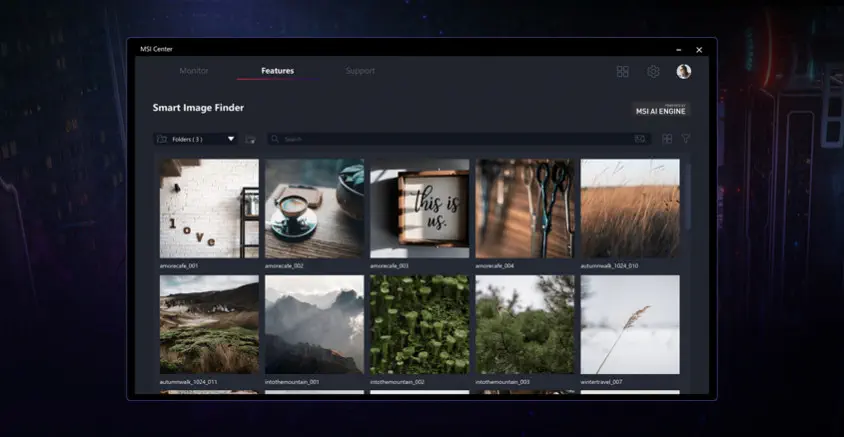Open the apps grid icon in header

[622, 72]
